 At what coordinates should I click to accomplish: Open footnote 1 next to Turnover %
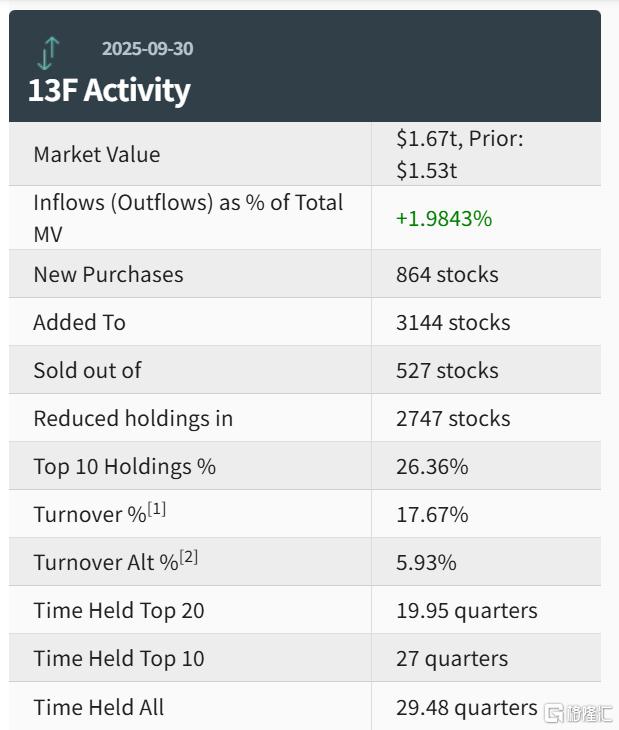(157, 509)
